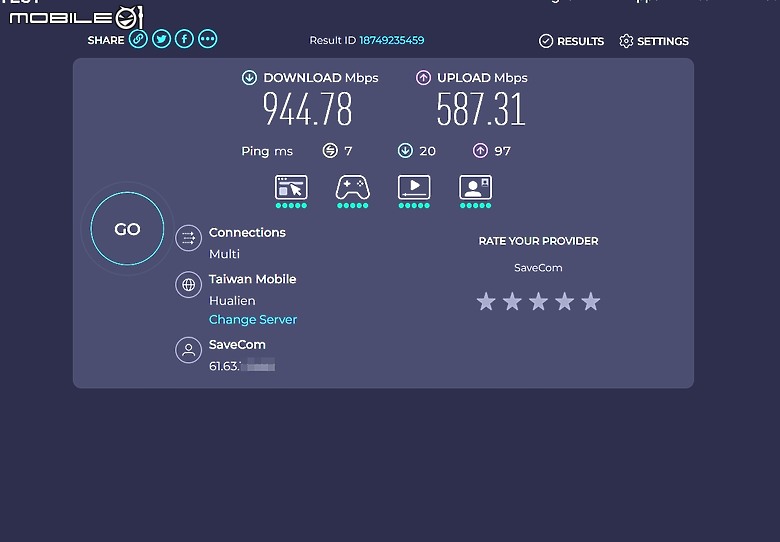The image size is (780, 542).
Task: Share result on Twitter
Action: point(161,39)
